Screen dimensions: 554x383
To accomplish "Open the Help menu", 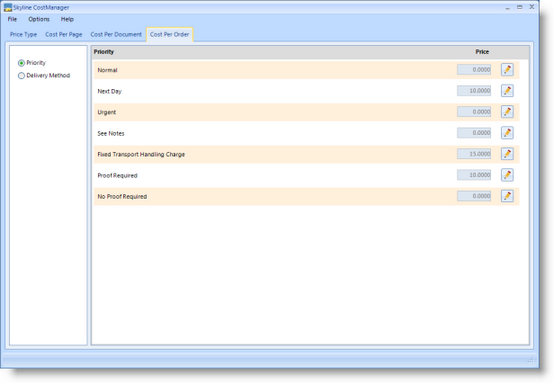I will [67, 19].
